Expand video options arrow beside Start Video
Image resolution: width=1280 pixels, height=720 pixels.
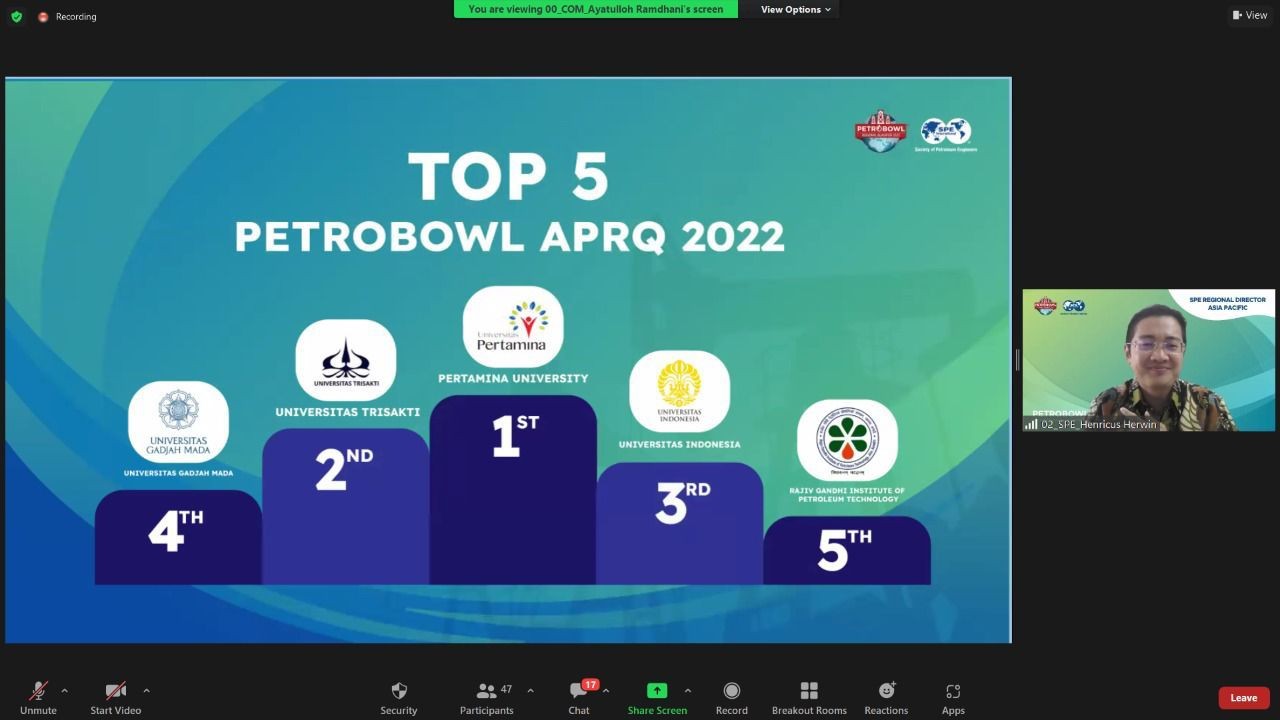pos(146,690)
